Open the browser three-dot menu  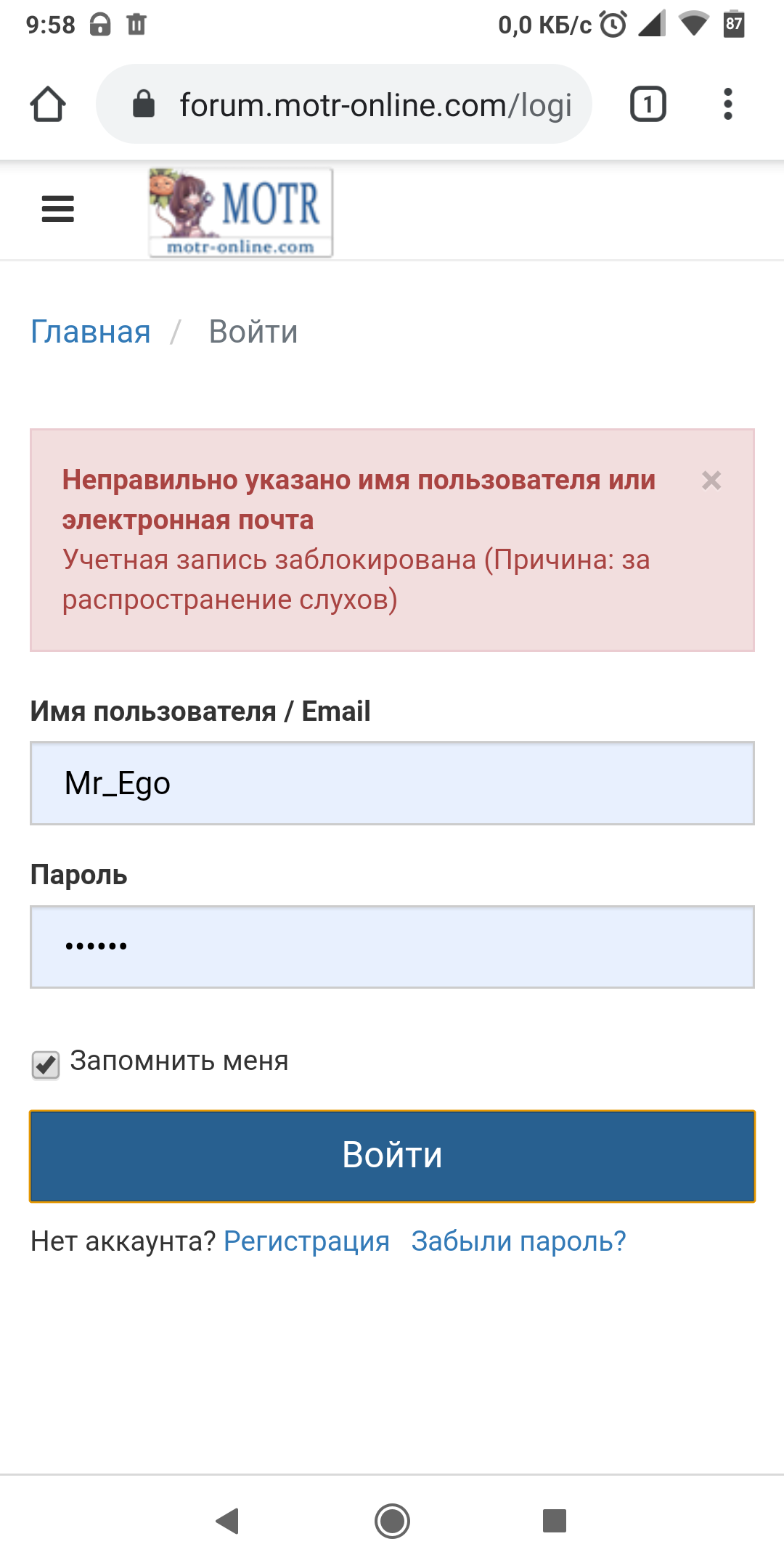tap(727, 105)
